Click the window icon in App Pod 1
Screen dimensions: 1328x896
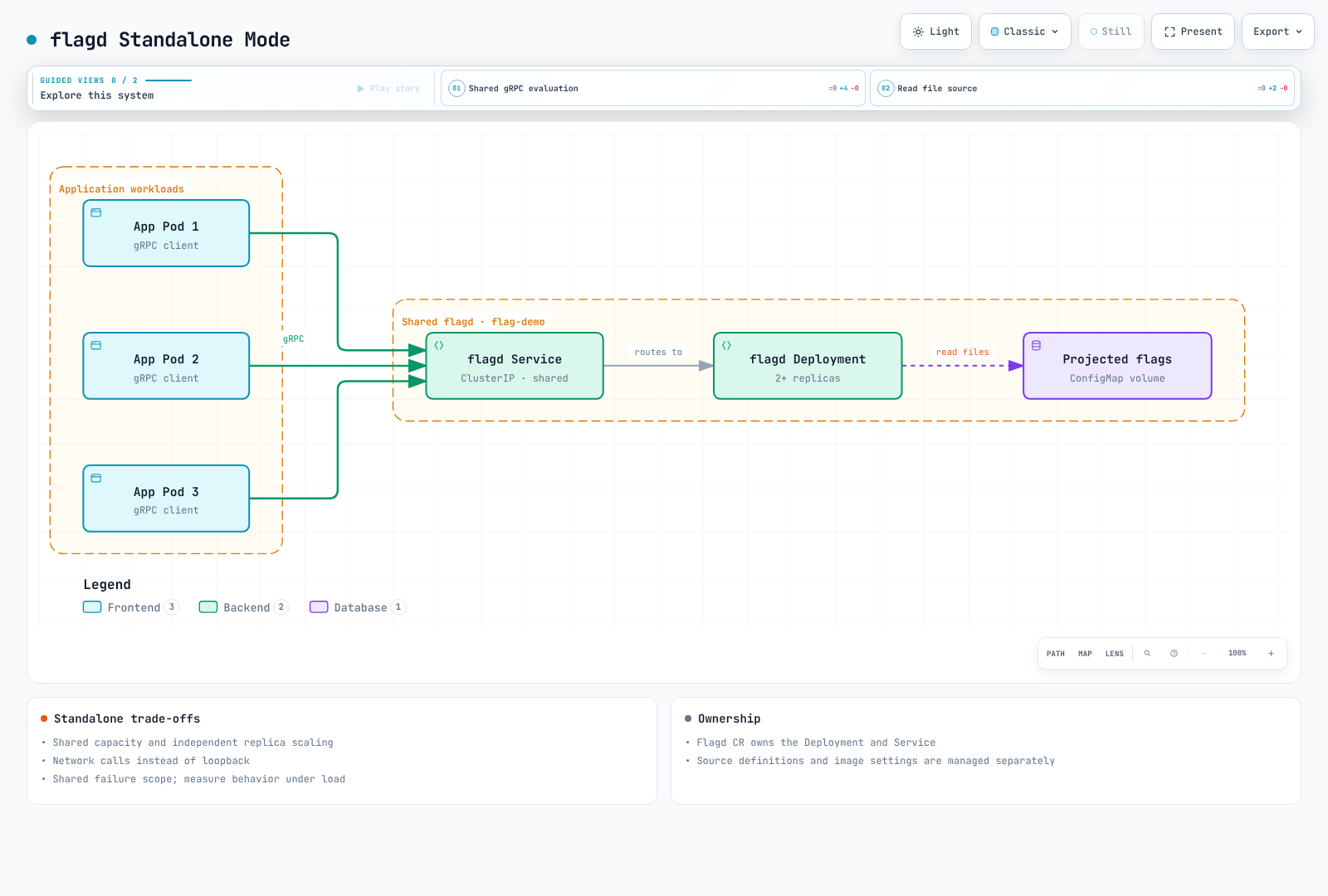tap(96, 213)
